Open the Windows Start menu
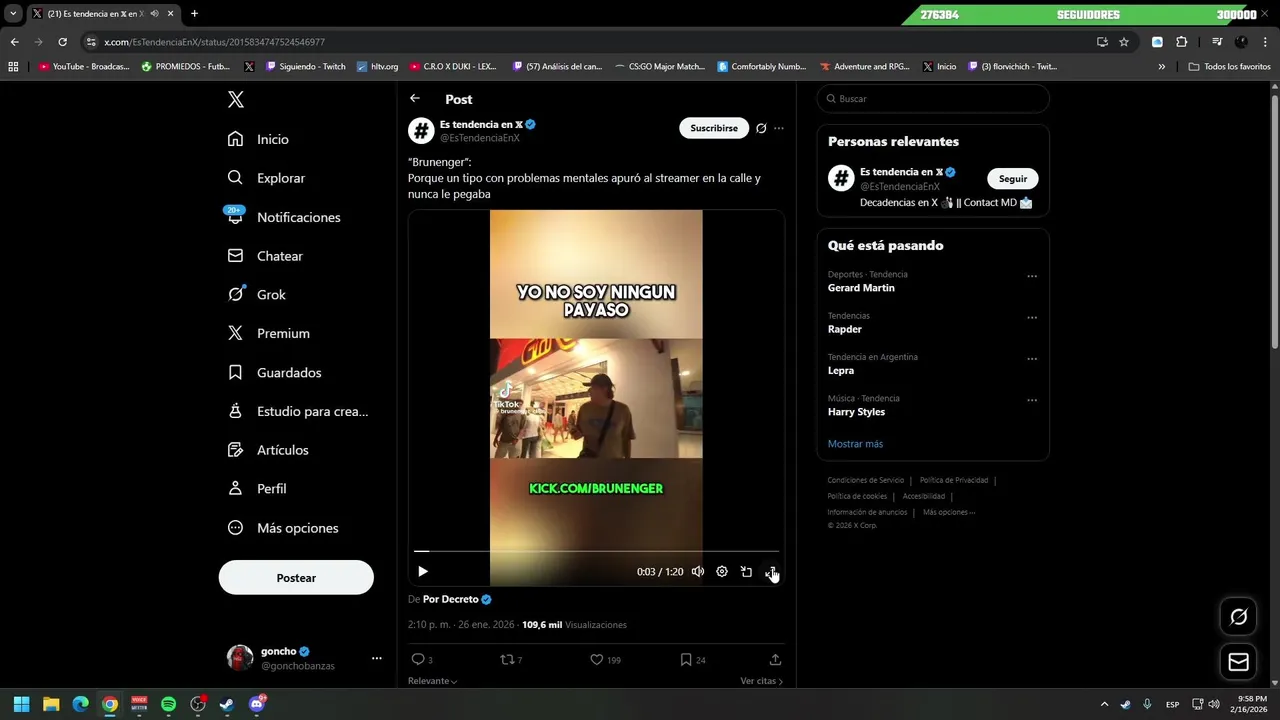Viewport: 1280px width, 720px height. [21, 704]
